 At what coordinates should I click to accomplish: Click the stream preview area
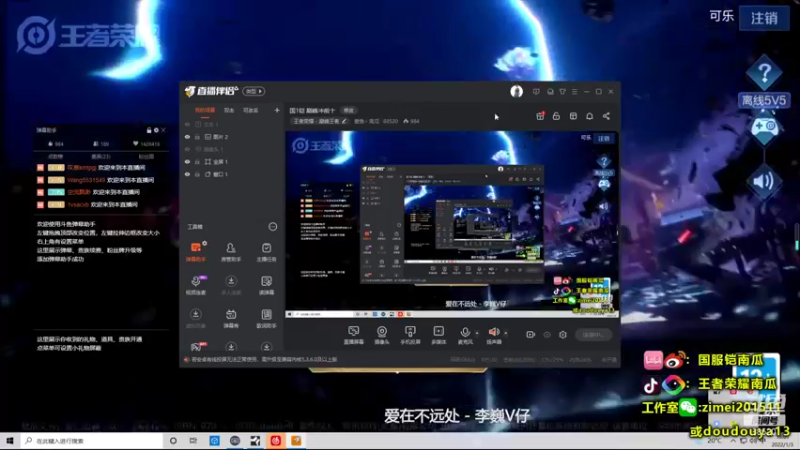point(452,224)
